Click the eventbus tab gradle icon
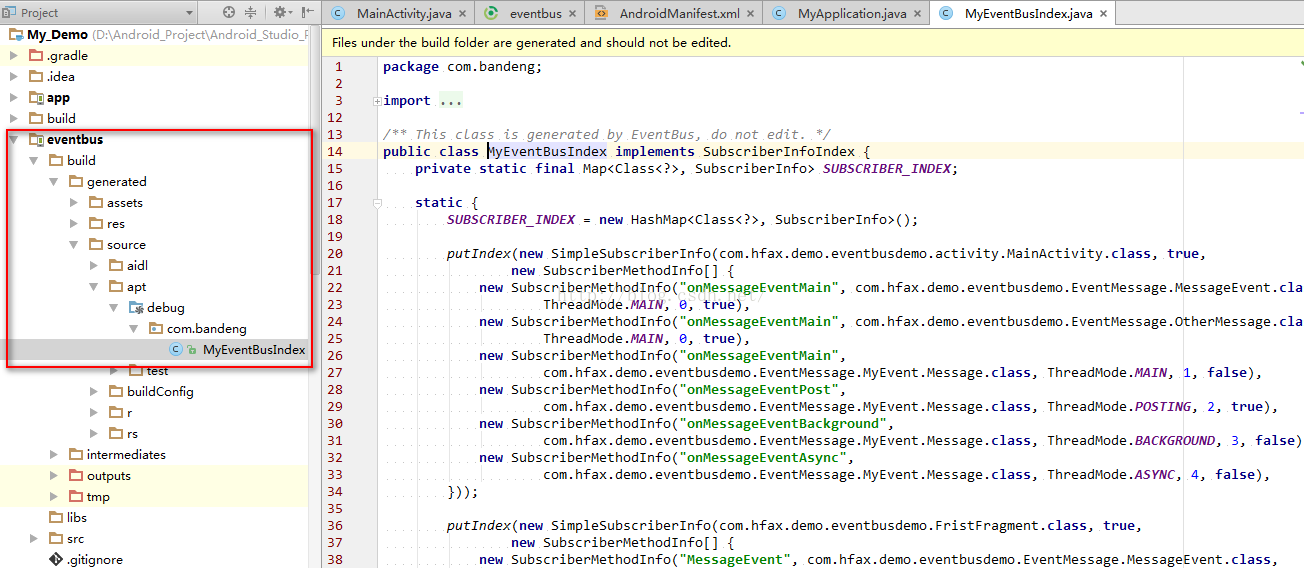The height and width of the screenshot is (568, 1304). point(491,14)
